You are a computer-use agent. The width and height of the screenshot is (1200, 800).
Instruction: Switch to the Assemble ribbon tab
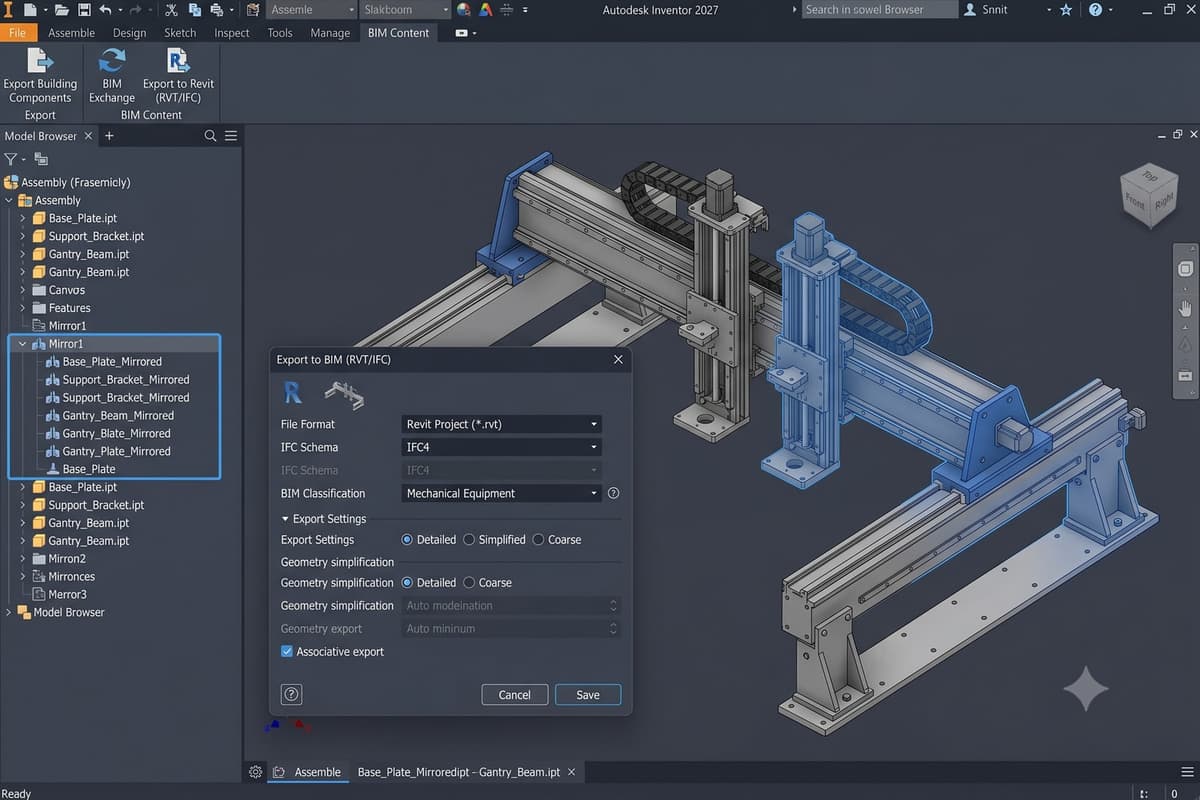pos(71,32)
